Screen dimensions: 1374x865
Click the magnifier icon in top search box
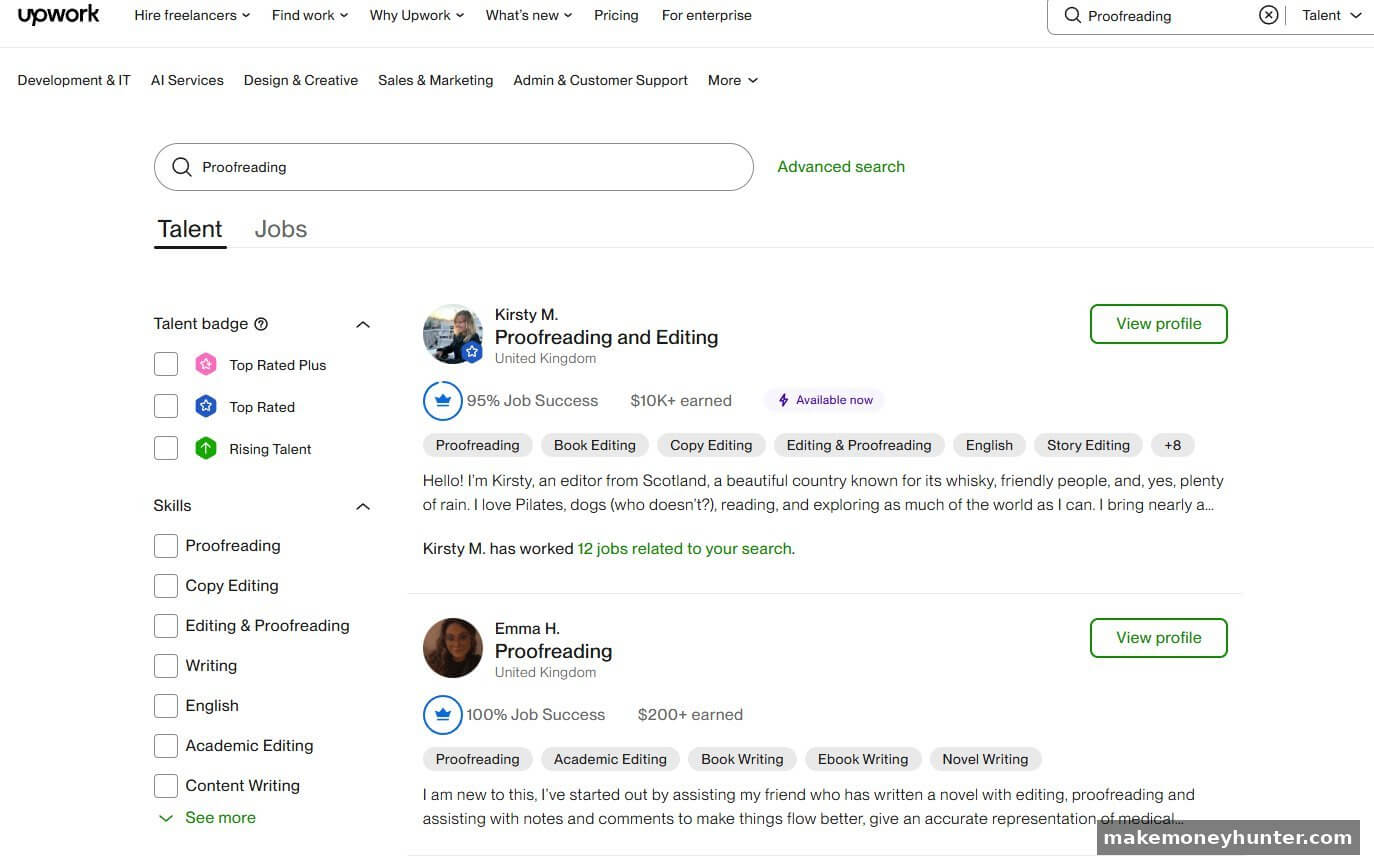(x=1072, y=16)
